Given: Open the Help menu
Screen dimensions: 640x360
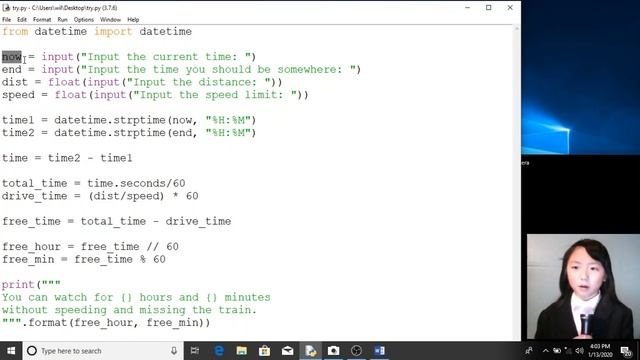Looking at the screenshot, I should coord(133,20).
